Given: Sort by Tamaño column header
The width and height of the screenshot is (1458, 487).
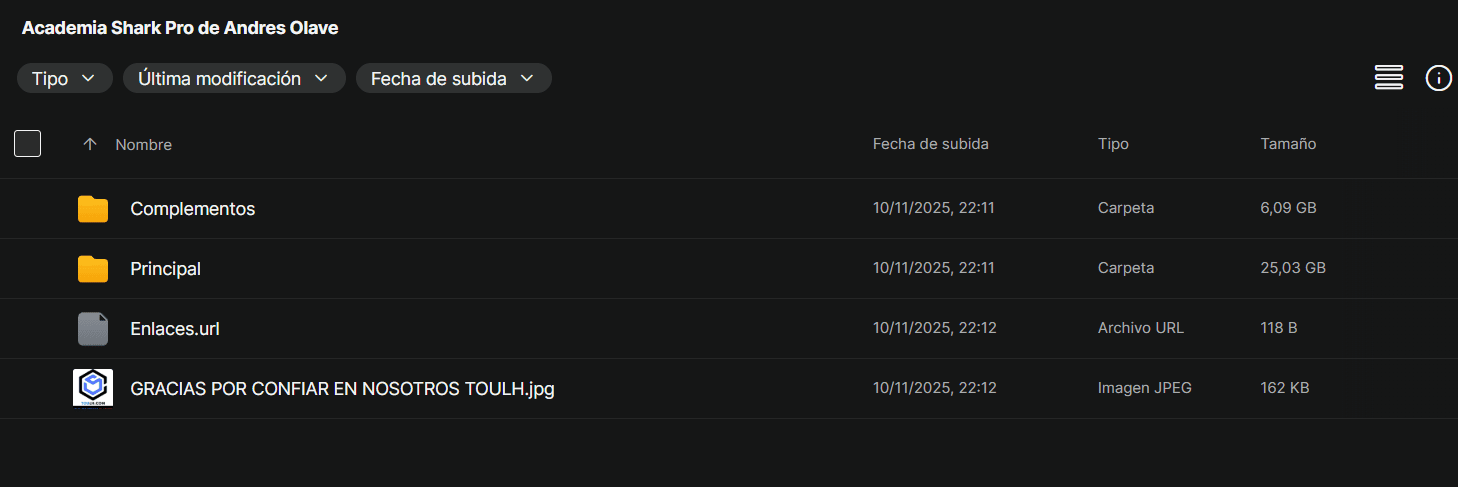Looking at the screenshot, I should pos(1288,144).
